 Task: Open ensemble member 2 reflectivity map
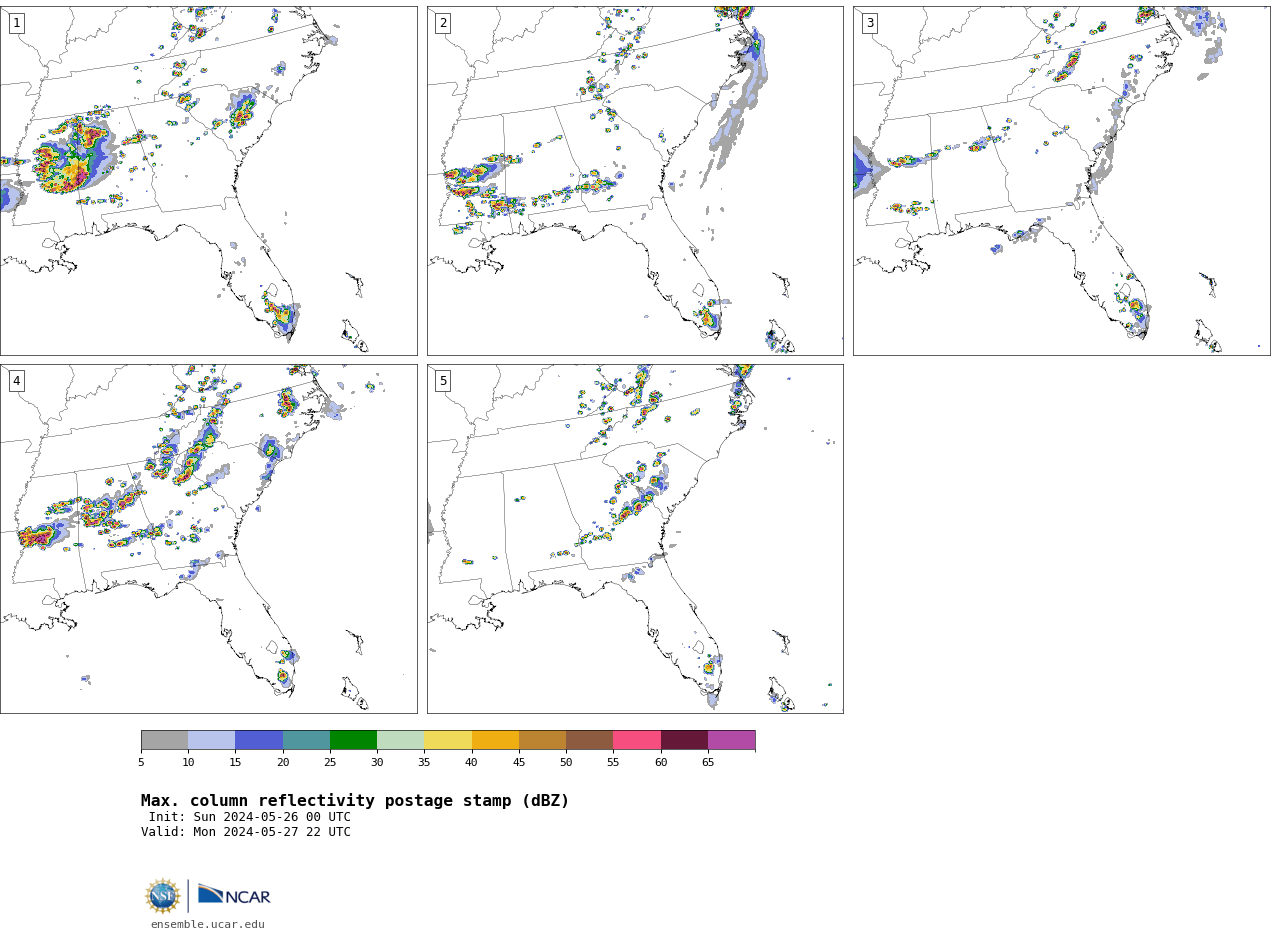[635, 181]
